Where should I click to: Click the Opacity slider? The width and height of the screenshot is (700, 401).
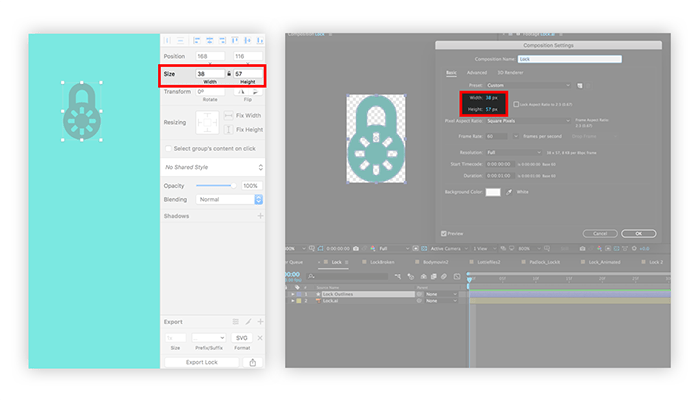(216, 185)
